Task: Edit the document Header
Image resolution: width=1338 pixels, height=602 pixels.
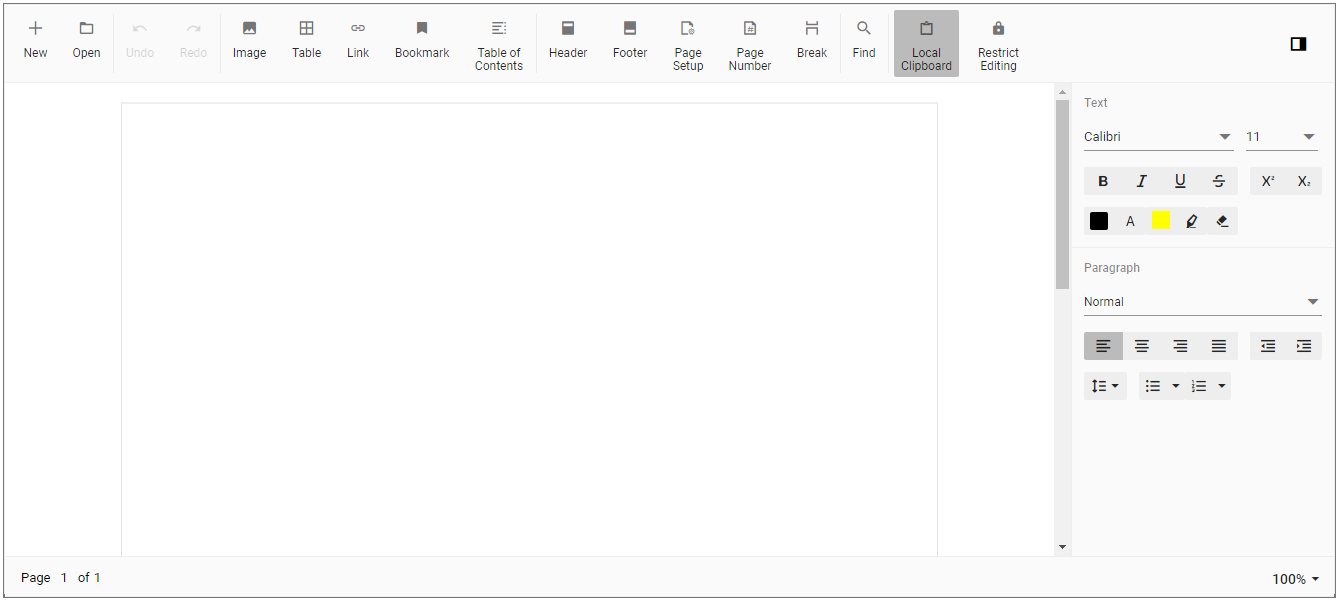Action: (568, 42)
